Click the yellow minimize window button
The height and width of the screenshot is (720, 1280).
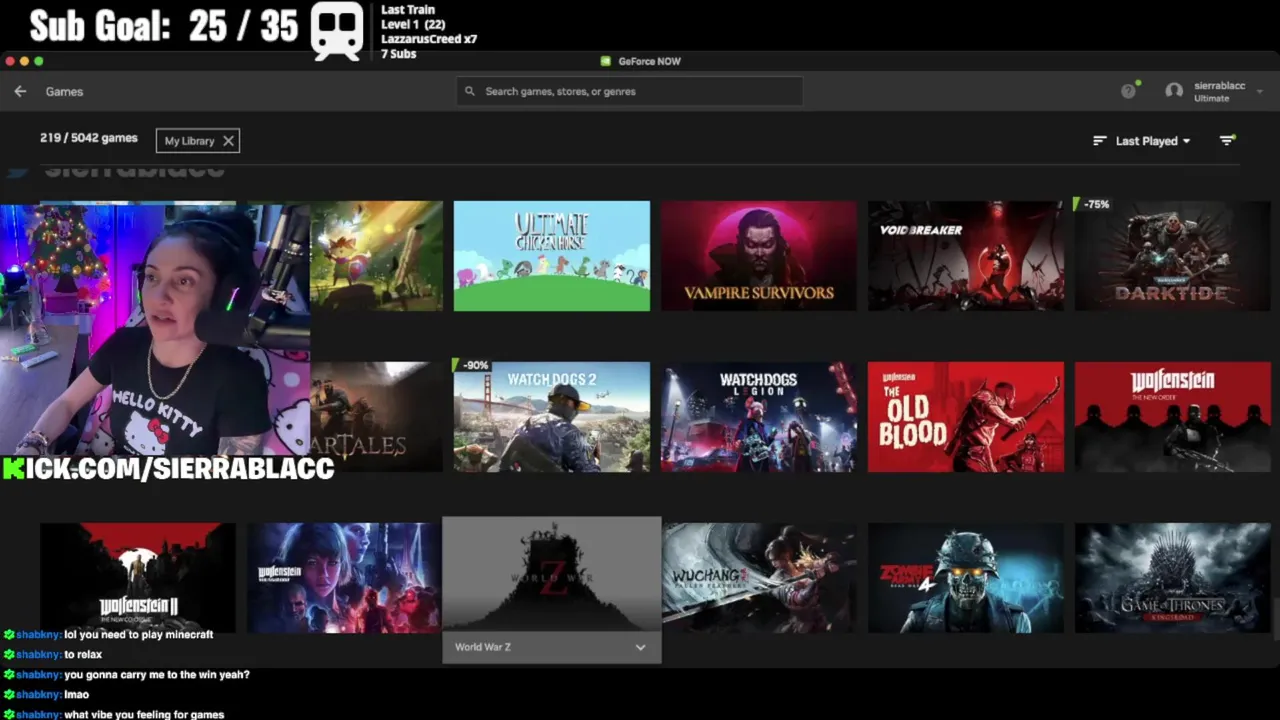point(24,61)
